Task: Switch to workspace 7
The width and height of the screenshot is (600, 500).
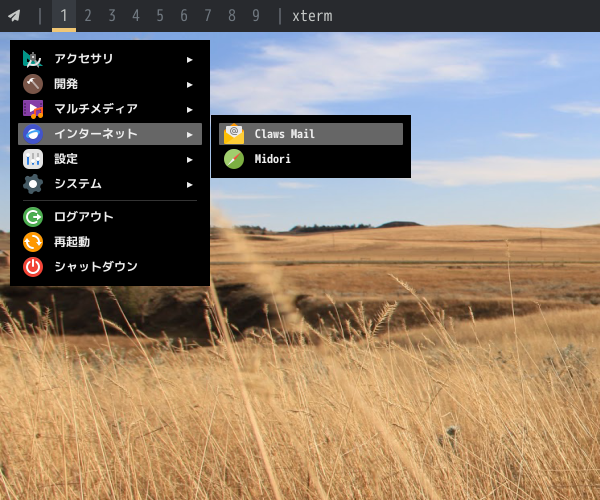Action: tap(208, 16)
